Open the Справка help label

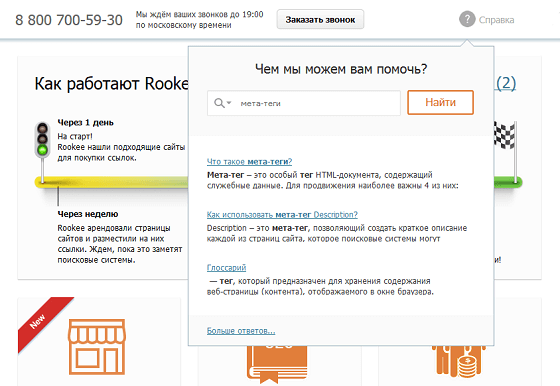[496, 20]
